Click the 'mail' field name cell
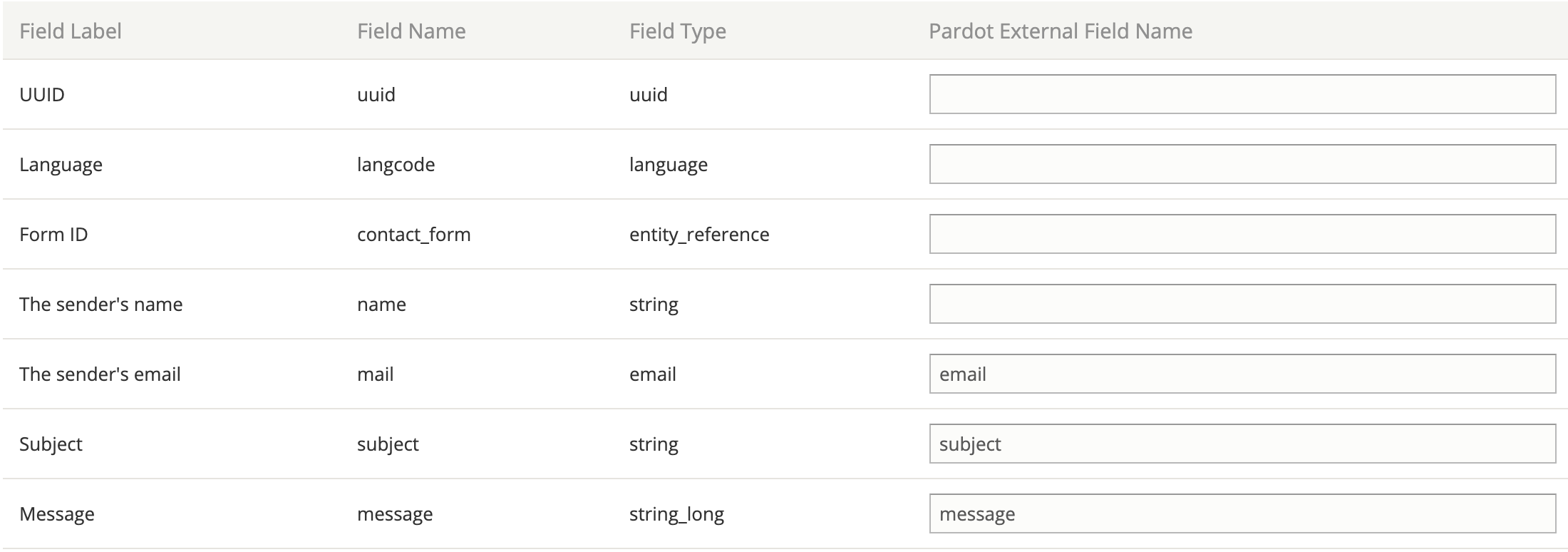 [376, 374]
